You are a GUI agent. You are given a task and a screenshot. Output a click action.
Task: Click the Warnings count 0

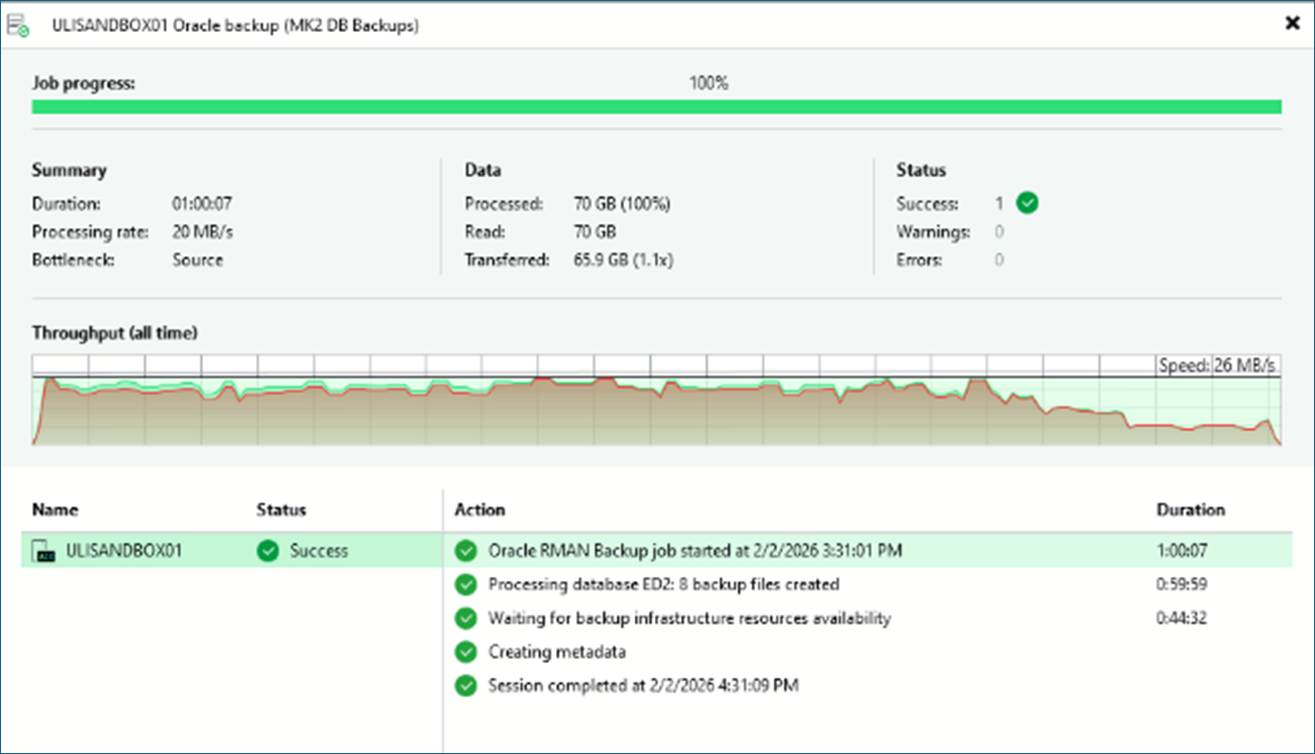point(999,232)
